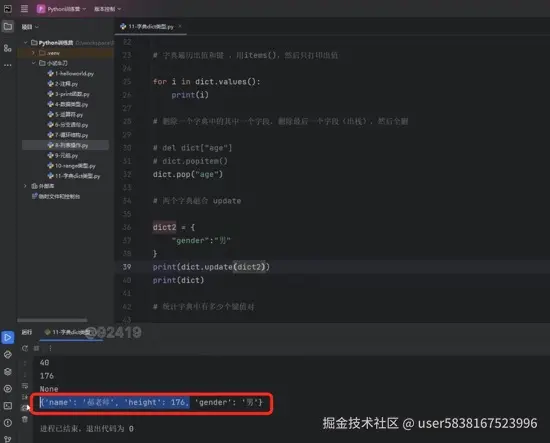Click line number 39 in the gutter

pos(127,267)
